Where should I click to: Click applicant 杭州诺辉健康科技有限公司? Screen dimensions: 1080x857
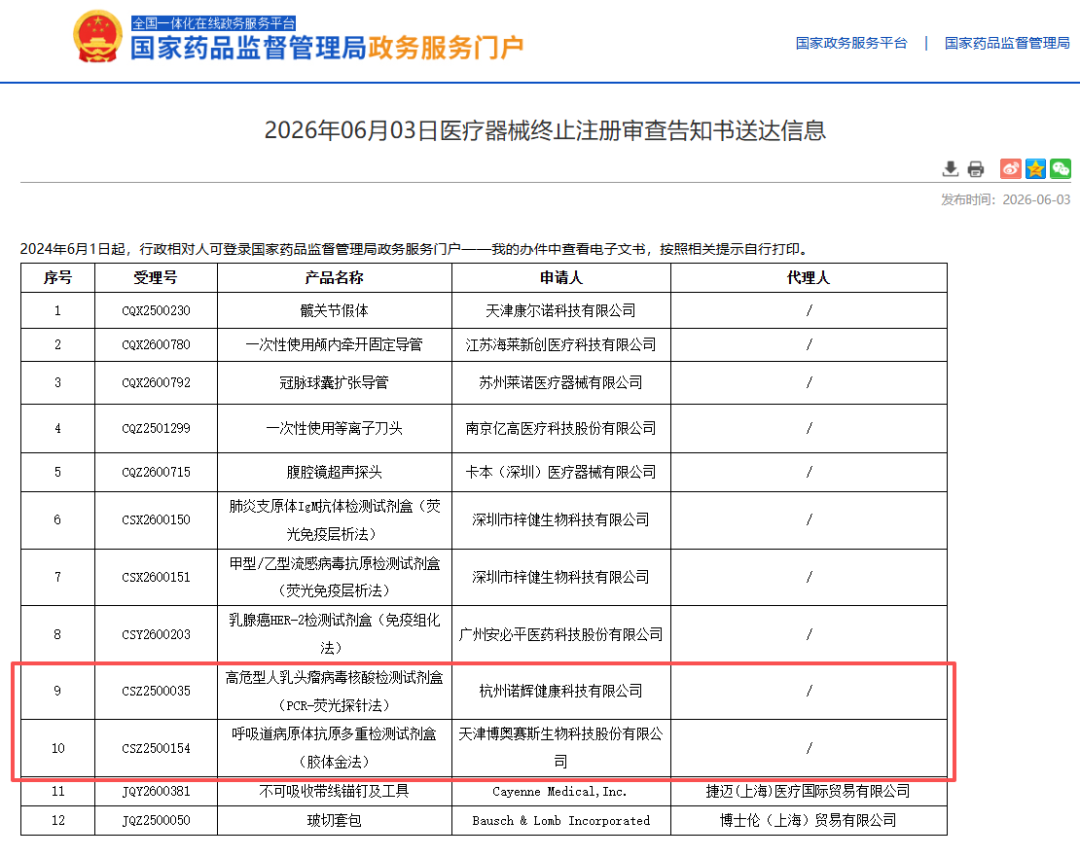point(561,691)
